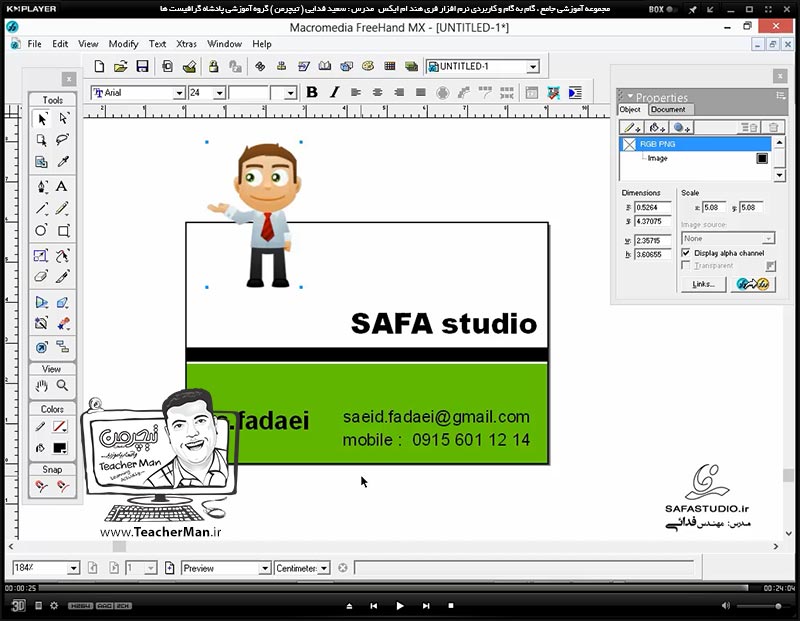The image size is (800, 621).
Task: Select RGB PNG row in Properties list
Action: click(695, 144)
